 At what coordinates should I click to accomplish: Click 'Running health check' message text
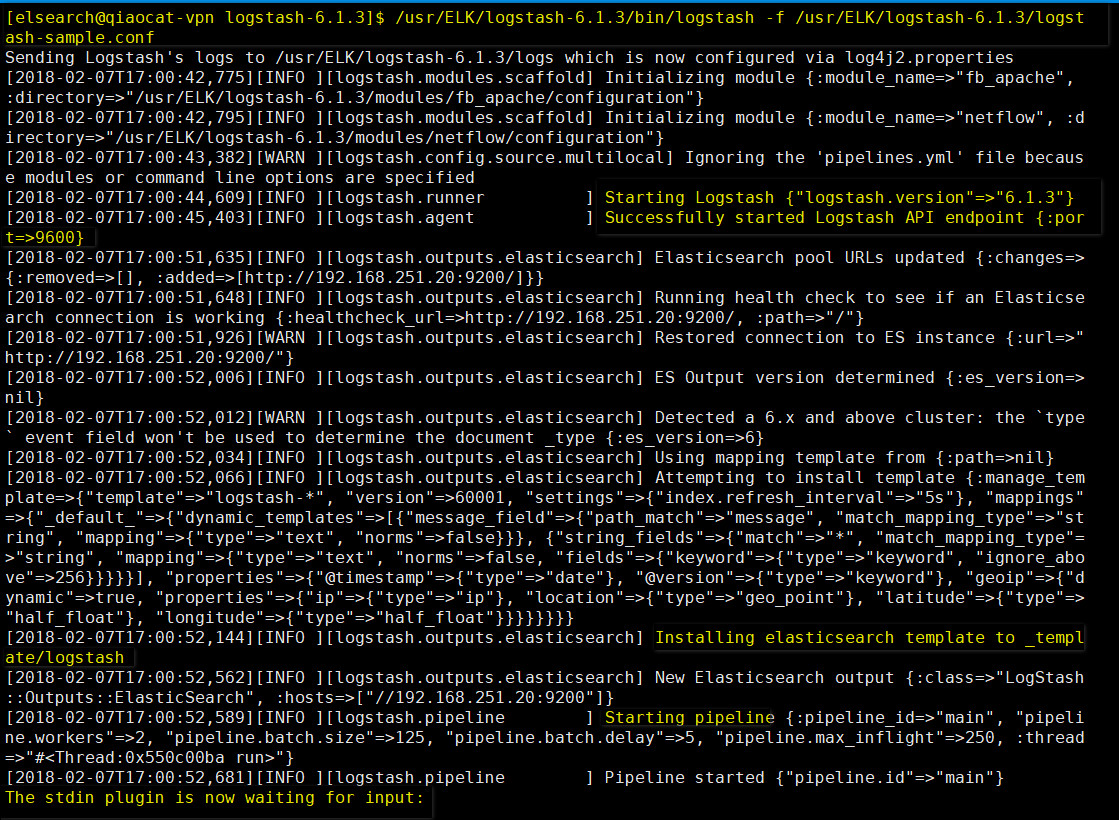(x=754, y=297)
